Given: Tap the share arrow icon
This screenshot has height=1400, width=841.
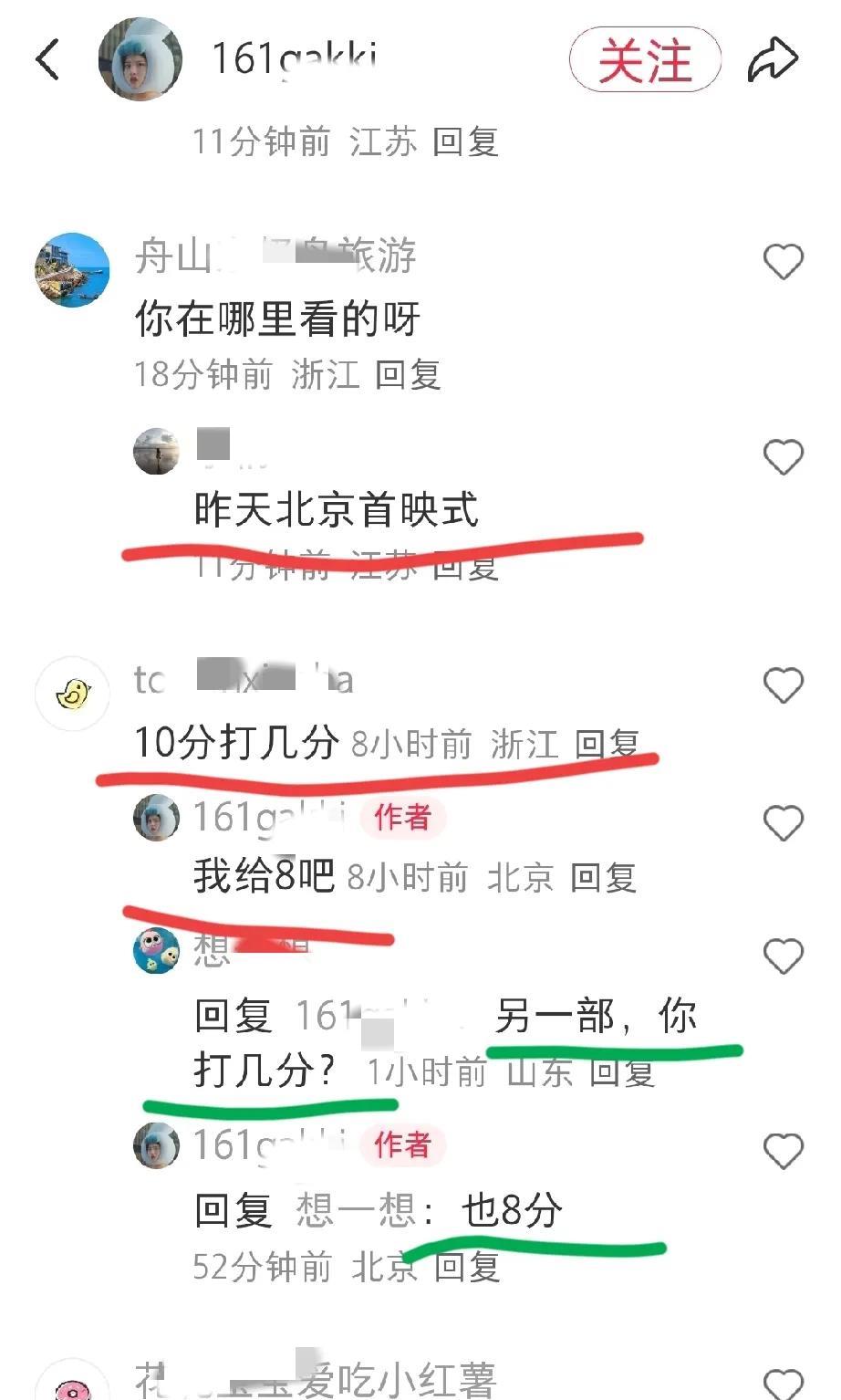Looking at the screenshot, I should (773, 60).
